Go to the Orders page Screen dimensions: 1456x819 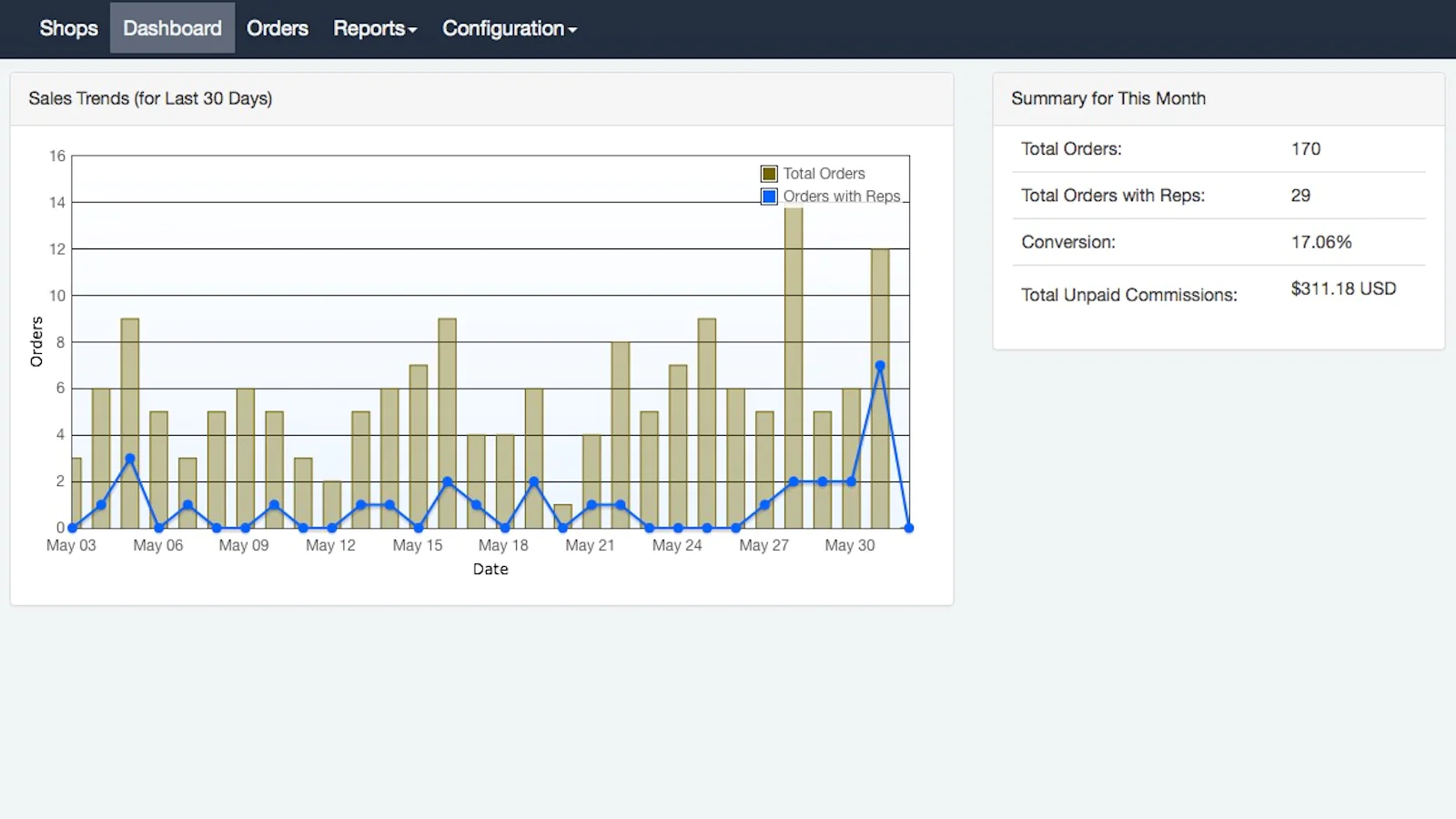277,28
